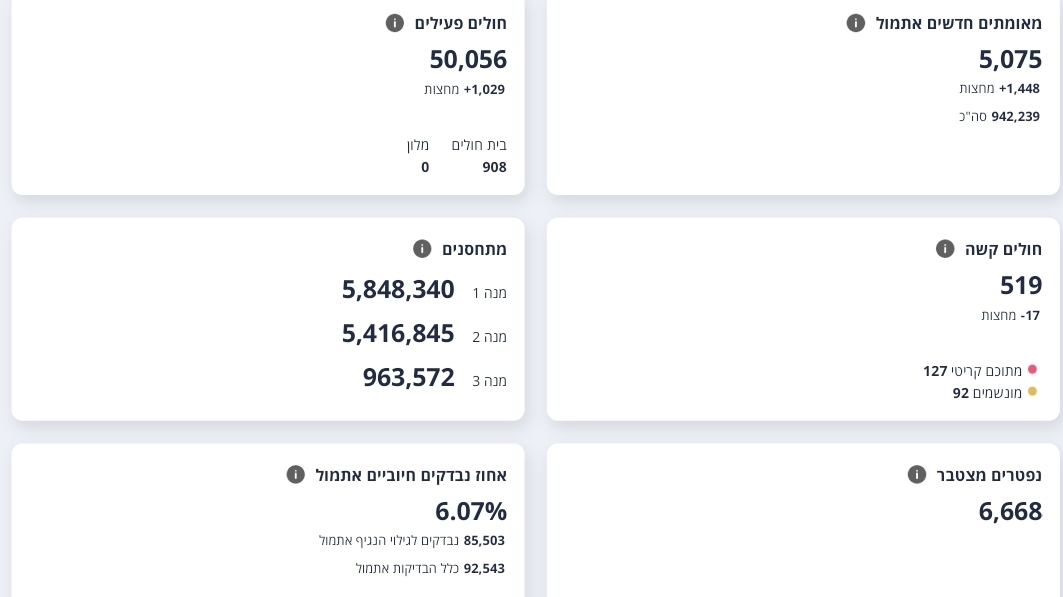Show info about נפטרים מצטבר
The height and width of the screenshot is (597, 1063).
click(x=917, y=475)
